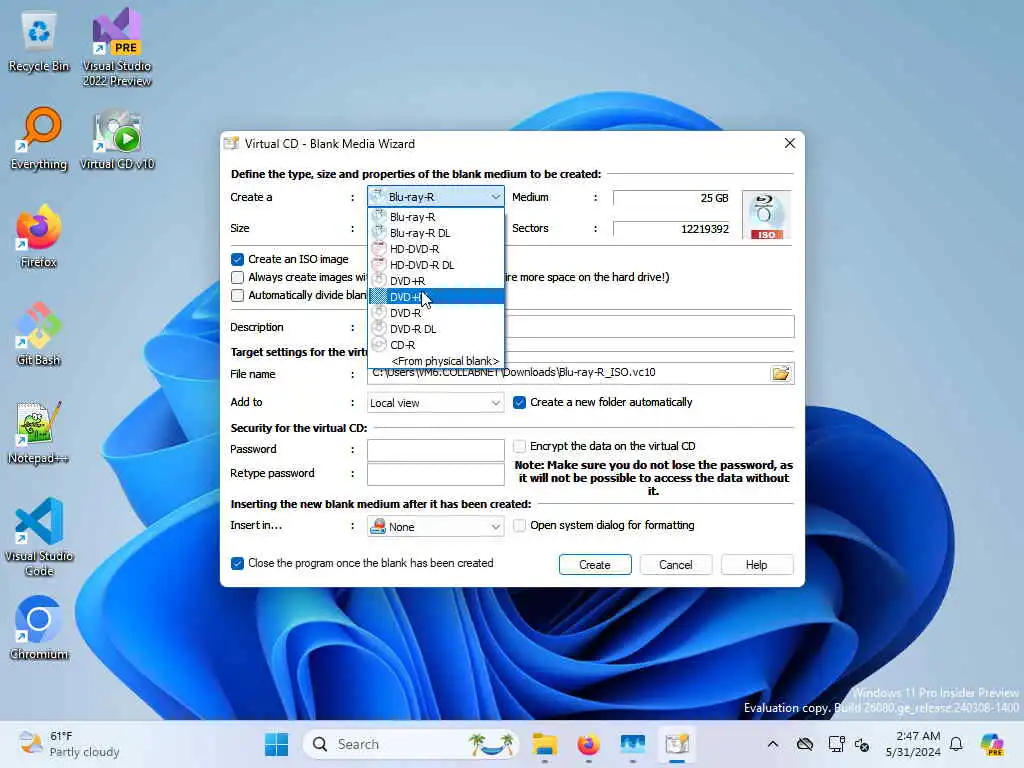Click the Password input field
The image size is (1024, 768).
pos(436,450)
